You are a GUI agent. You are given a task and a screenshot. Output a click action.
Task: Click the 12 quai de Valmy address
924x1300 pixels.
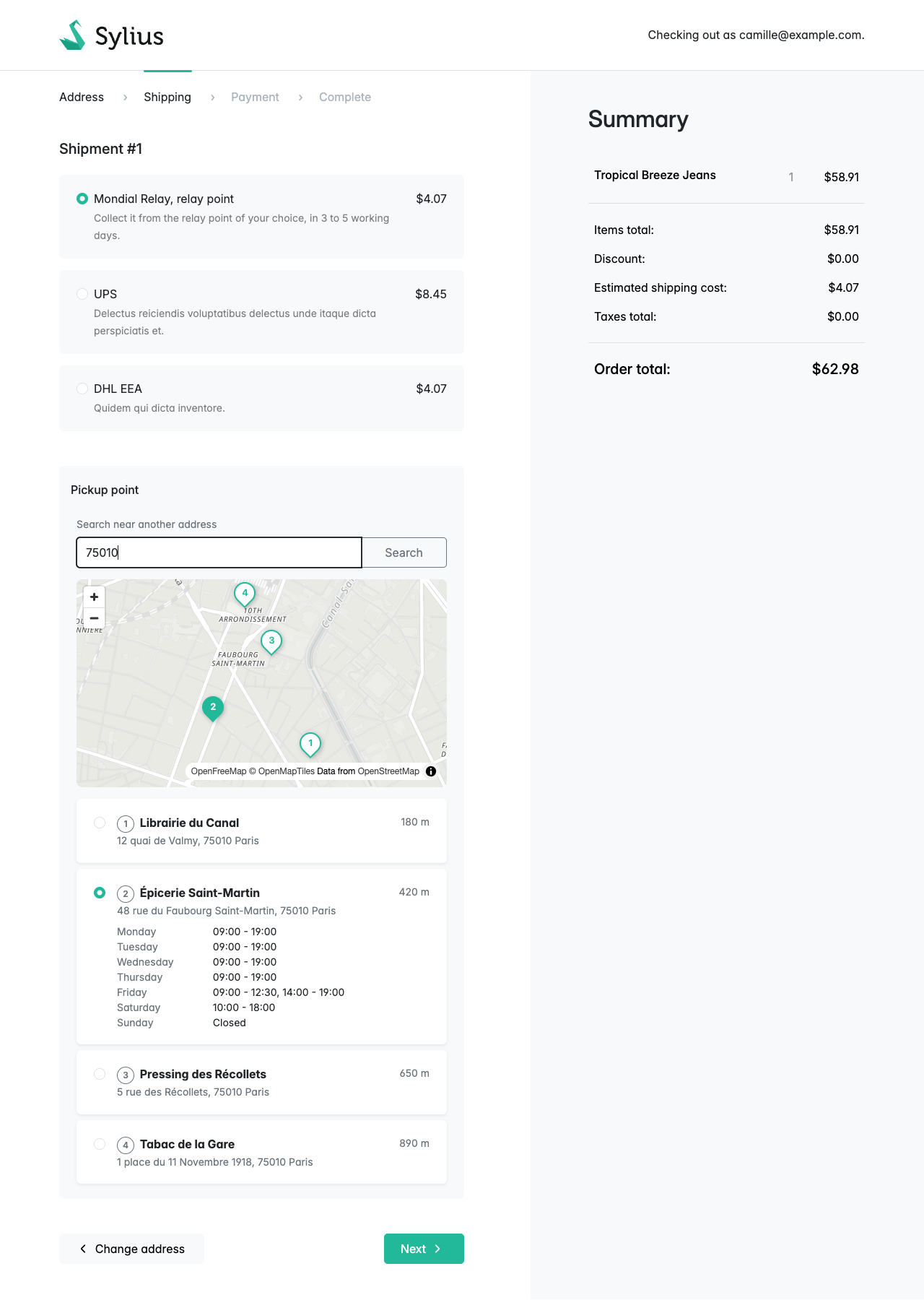tap(188, 841)
